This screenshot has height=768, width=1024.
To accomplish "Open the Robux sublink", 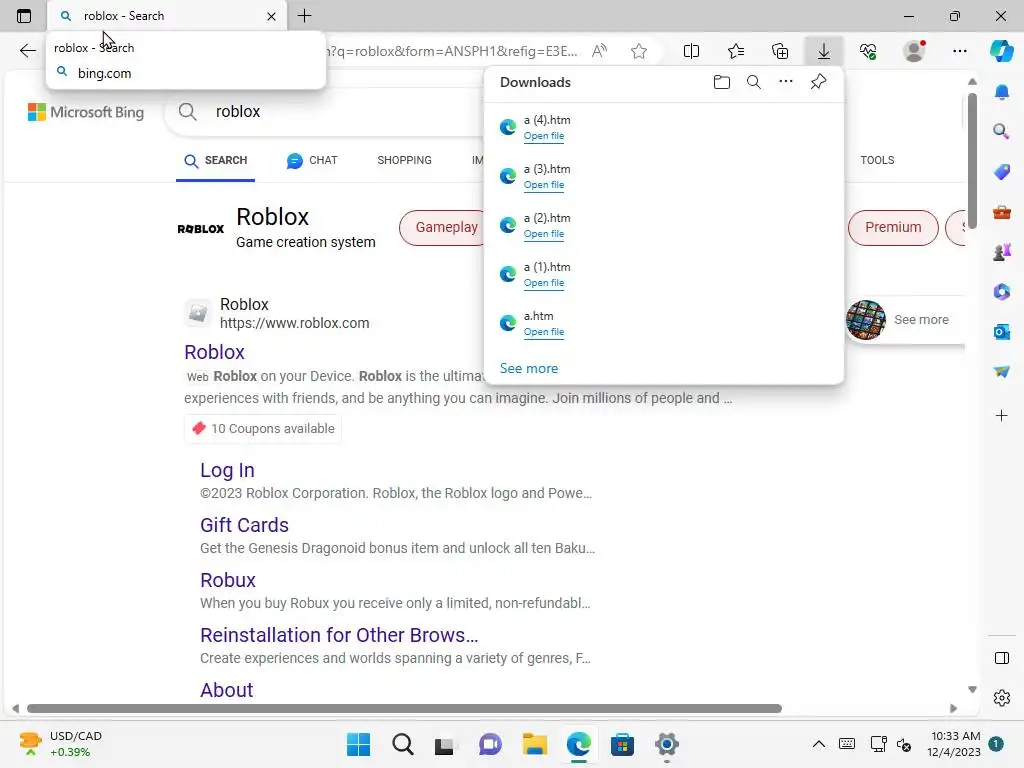I will 228,580.
